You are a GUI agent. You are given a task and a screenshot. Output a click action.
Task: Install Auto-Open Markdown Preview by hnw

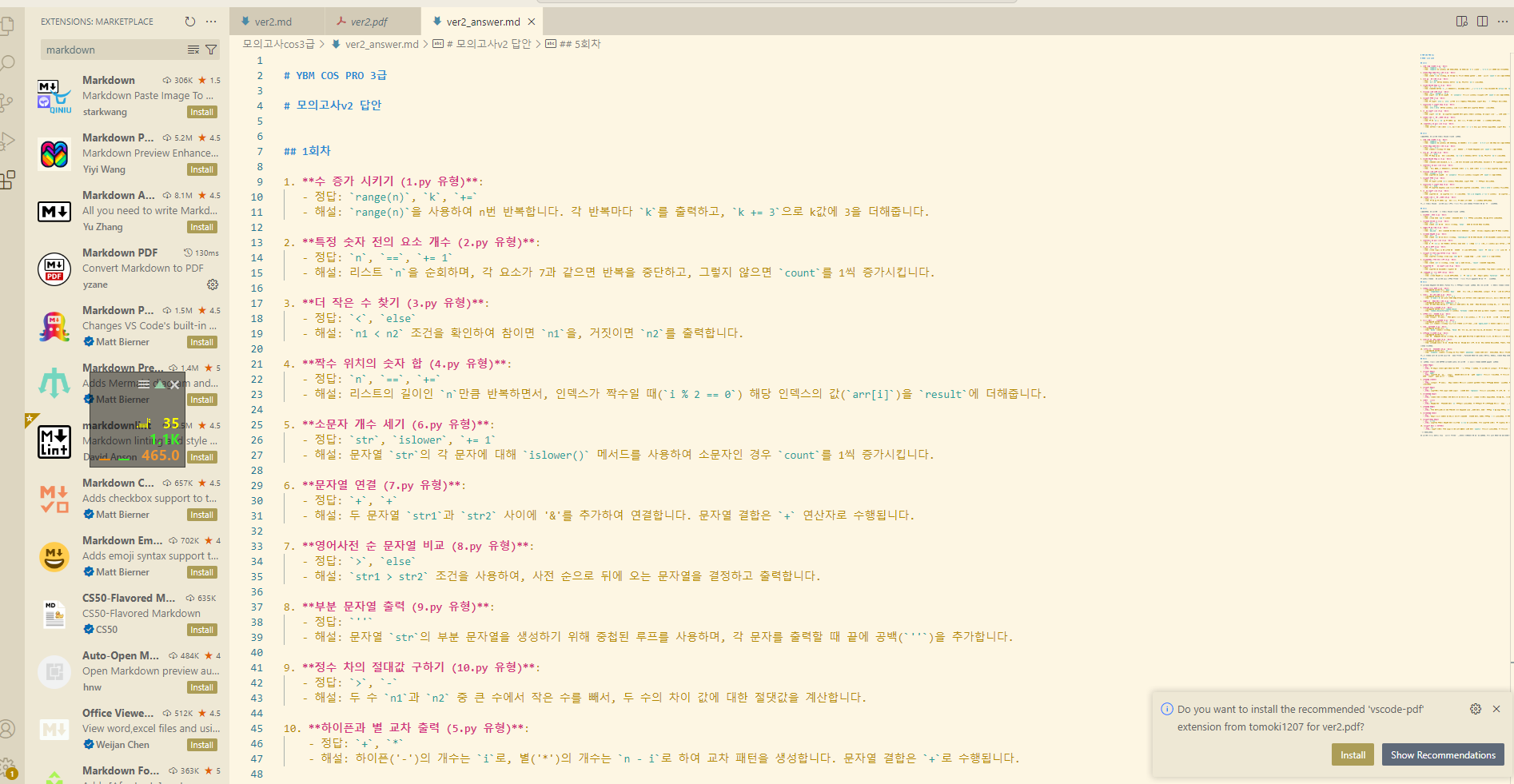(202, 687)
